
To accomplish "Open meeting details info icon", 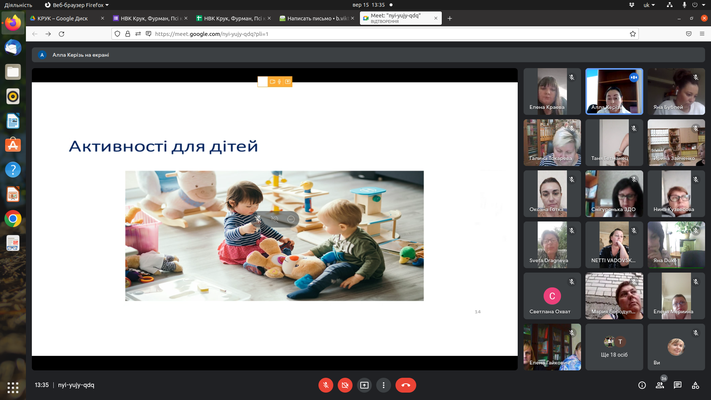I will click(x=642, y=385).
